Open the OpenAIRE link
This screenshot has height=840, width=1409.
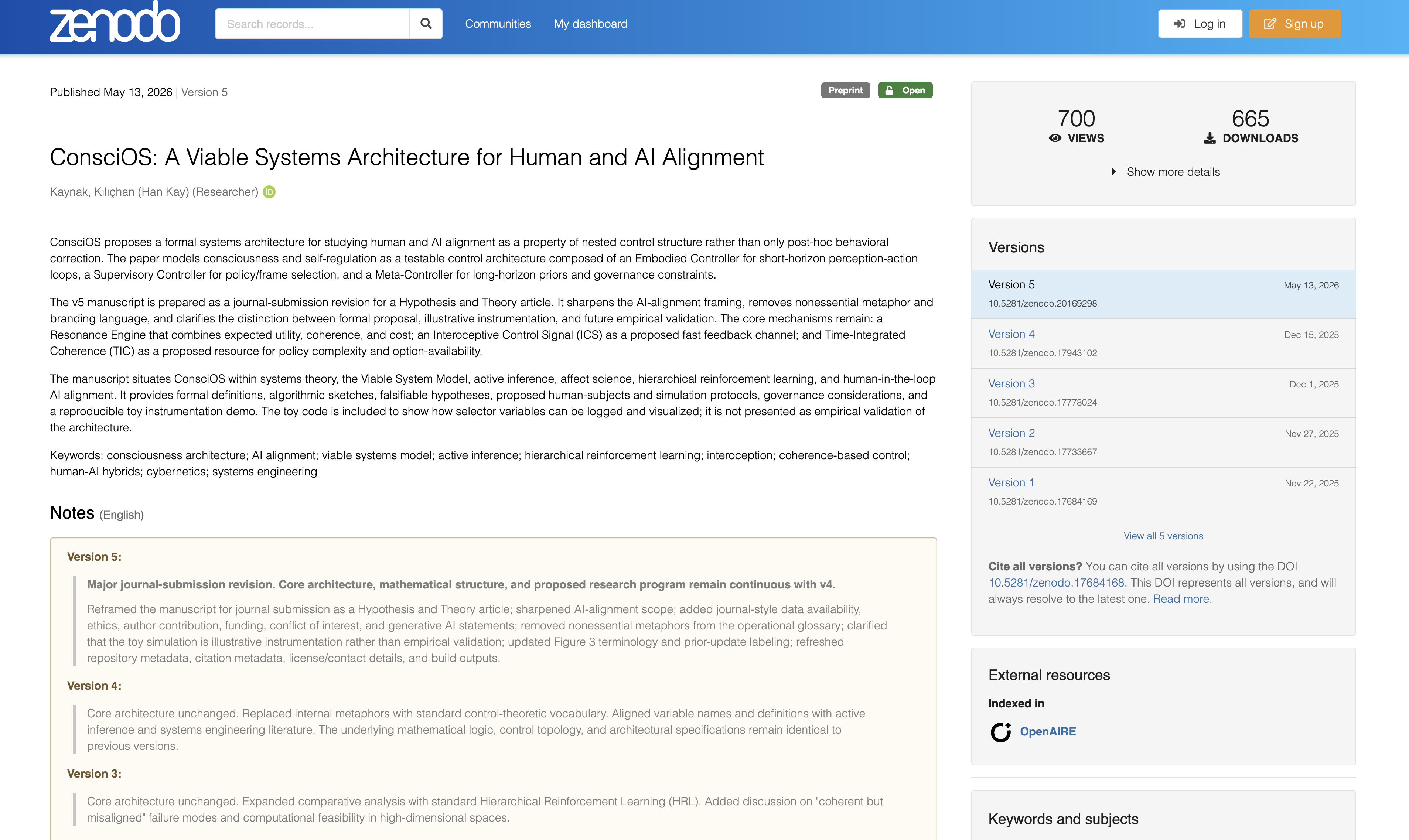(x=1048, y=731)
